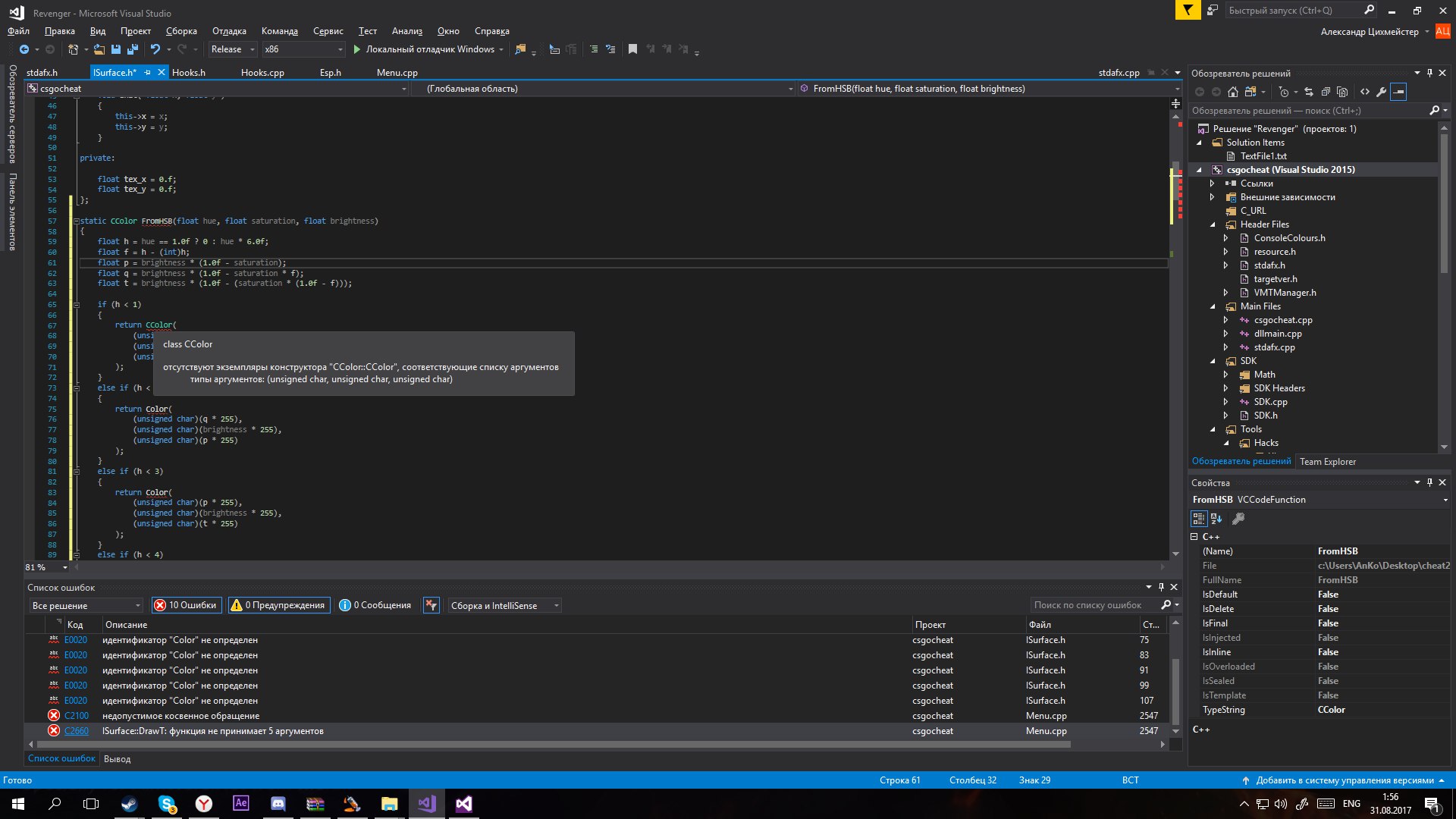
Task: Click the C2660 error code link
Action: pyautogui.click(x=77, y=731)
